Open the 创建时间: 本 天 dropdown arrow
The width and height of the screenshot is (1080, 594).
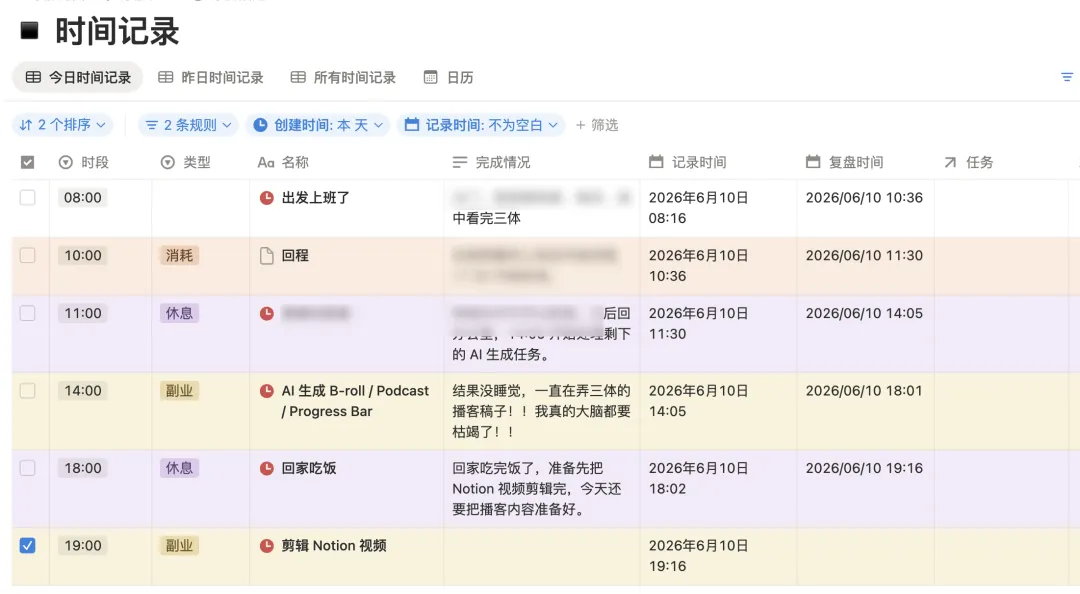point(378,125)
